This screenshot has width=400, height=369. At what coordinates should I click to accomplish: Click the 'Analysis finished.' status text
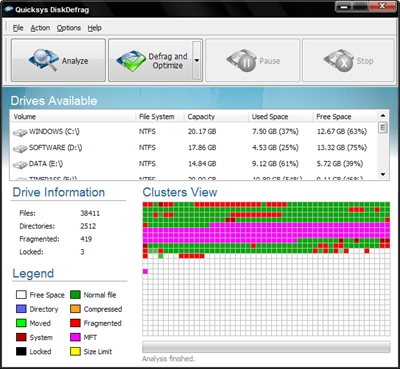[168, 359]
